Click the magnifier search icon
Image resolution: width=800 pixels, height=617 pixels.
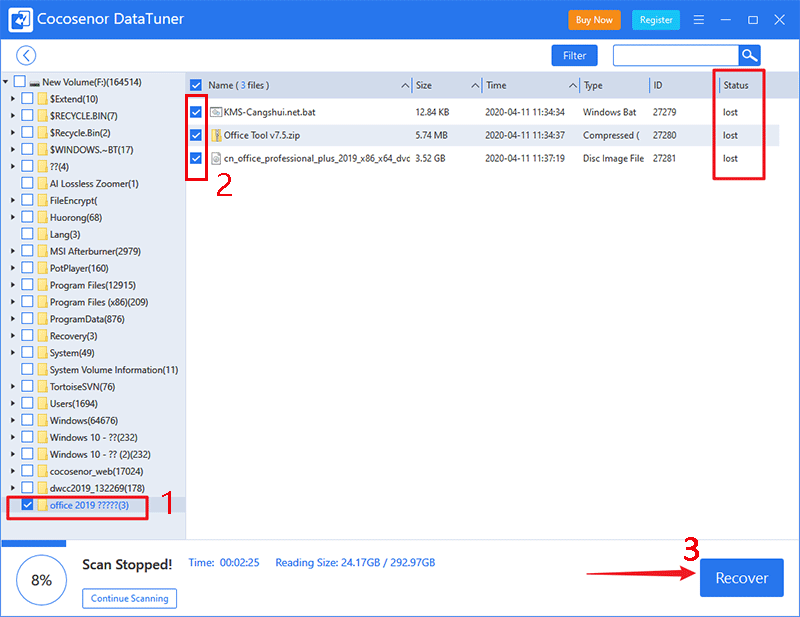pyautogui.click(x=749, y=56)
